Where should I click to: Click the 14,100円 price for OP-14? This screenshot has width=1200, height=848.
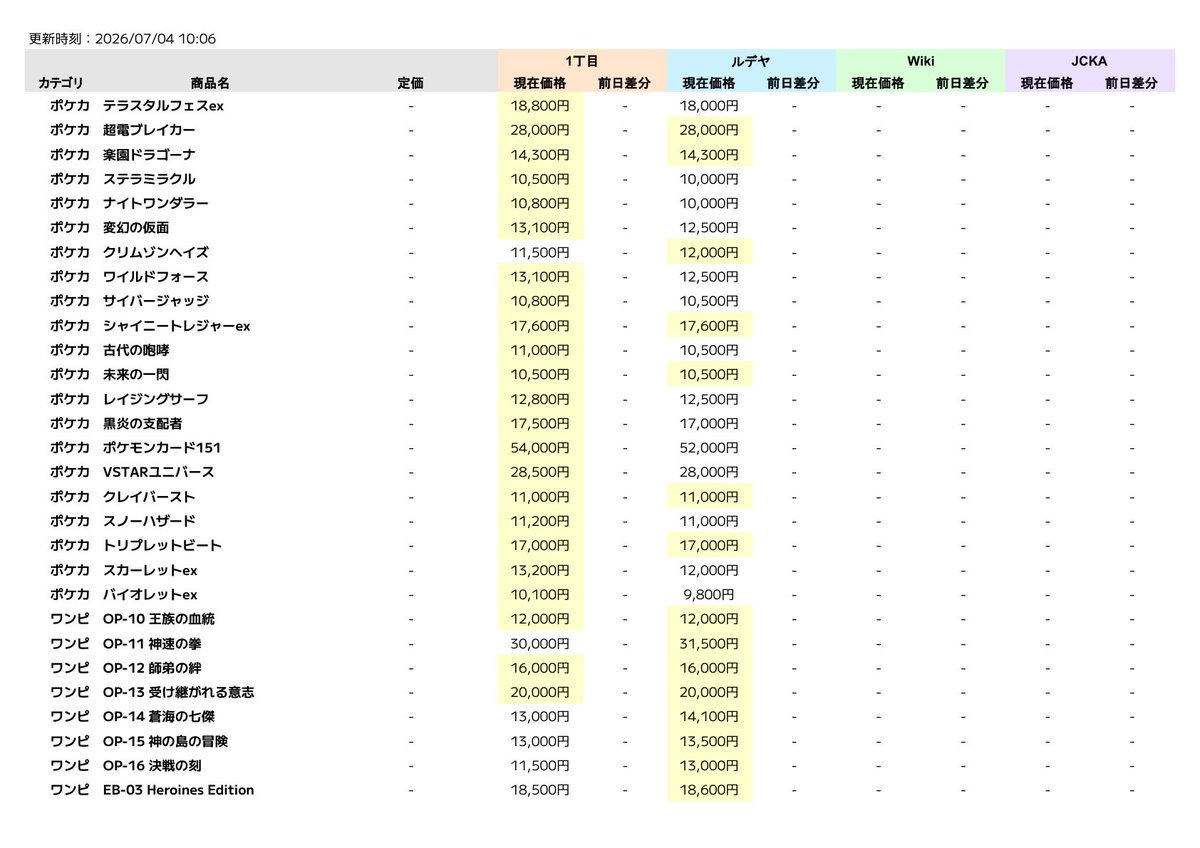709,716
